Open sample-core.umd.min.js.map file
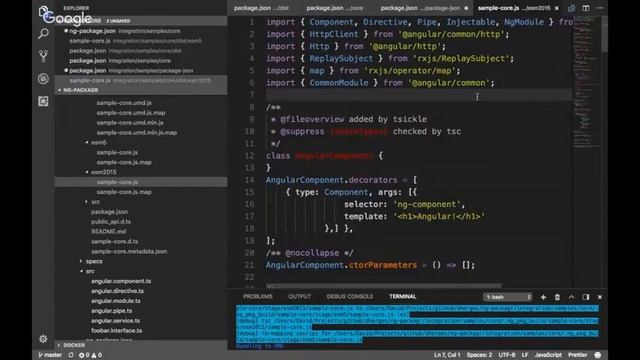The height and width of the screenshot is (360, 640). click(137, 133)
